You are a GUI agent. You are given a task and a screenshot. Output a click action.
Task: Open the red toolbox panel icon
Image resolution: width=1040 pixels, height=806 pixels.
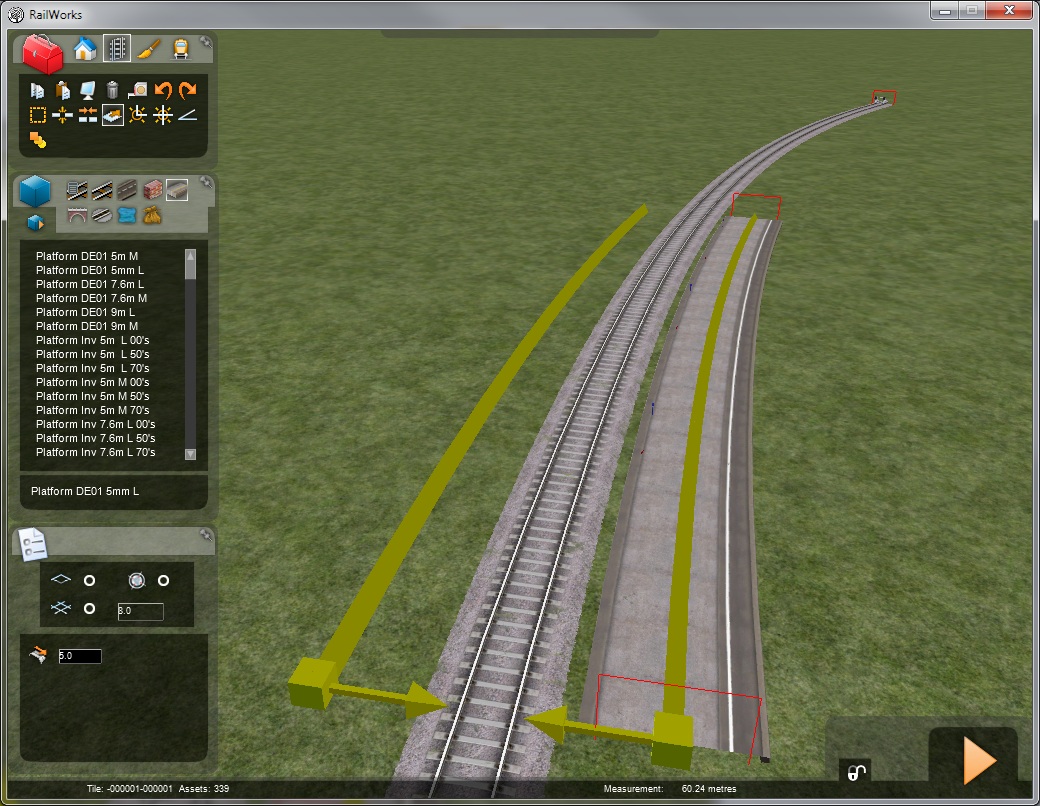(42, 53)
